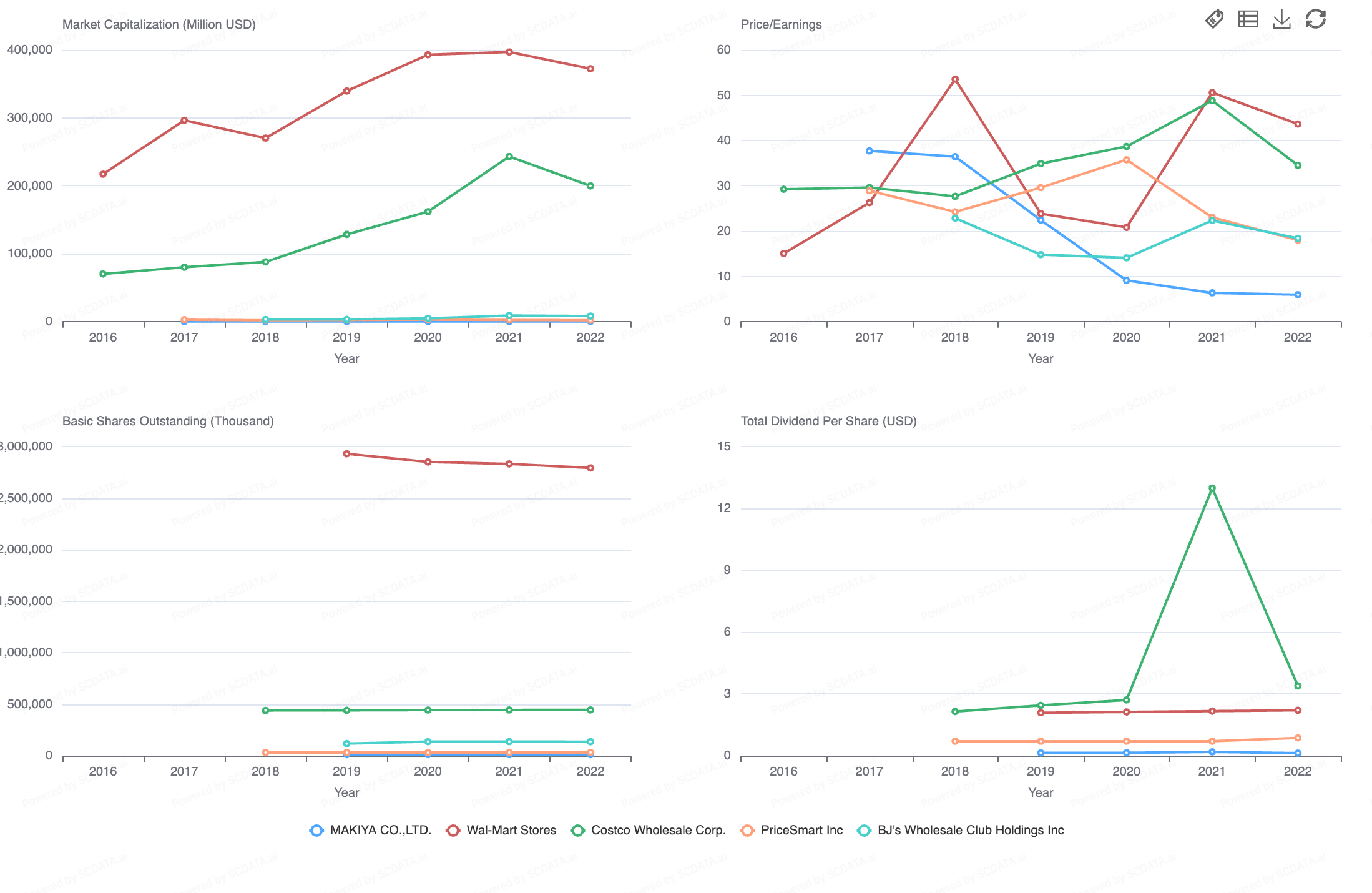The height and width of the screenshot is (893, 1372).
Task: Toggle Costco Wholesale Corp. legend label
Action: (658, 831)
